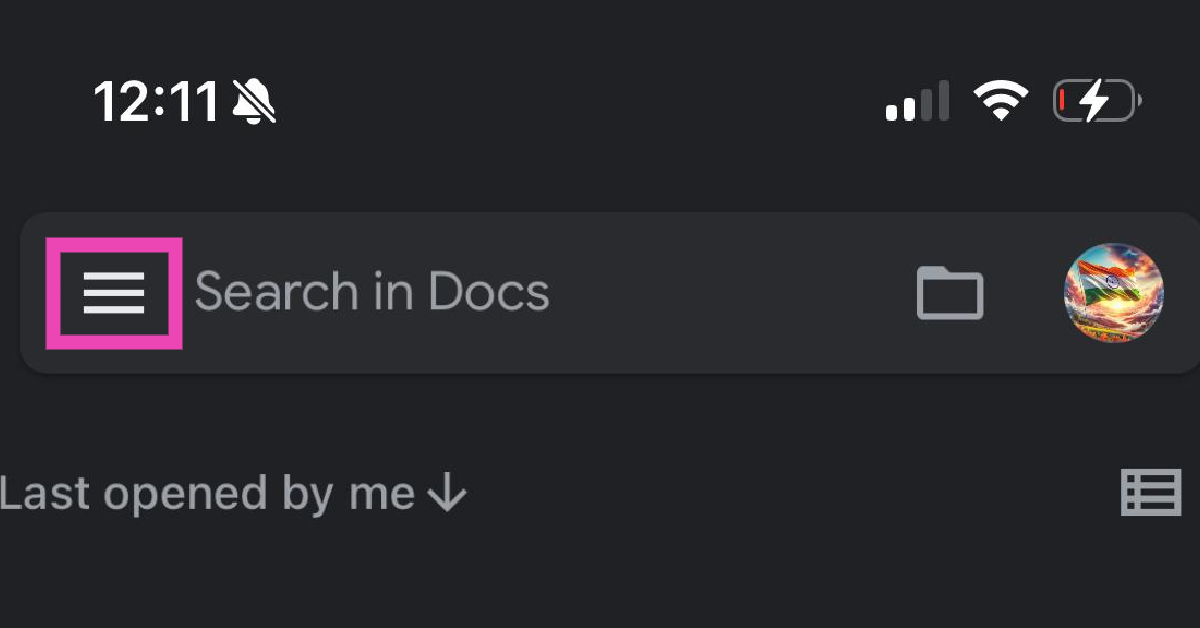Image resolution: width=1200 pixels, height=628 pixels.
Task: Tap the red low battery level bar
Action: tap(1062, 101)
